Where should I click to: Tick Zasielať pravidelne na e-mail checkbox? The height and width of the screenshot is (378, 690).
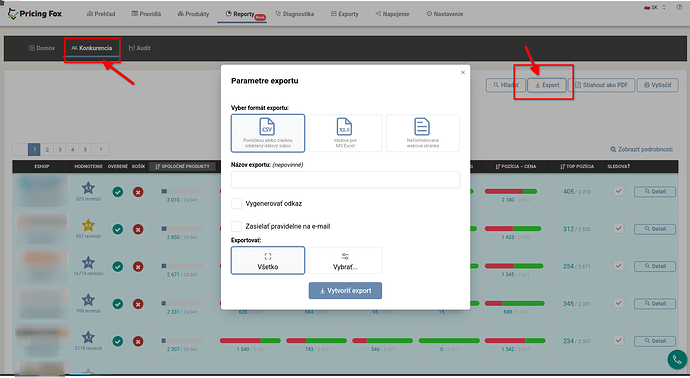point(236,226)
